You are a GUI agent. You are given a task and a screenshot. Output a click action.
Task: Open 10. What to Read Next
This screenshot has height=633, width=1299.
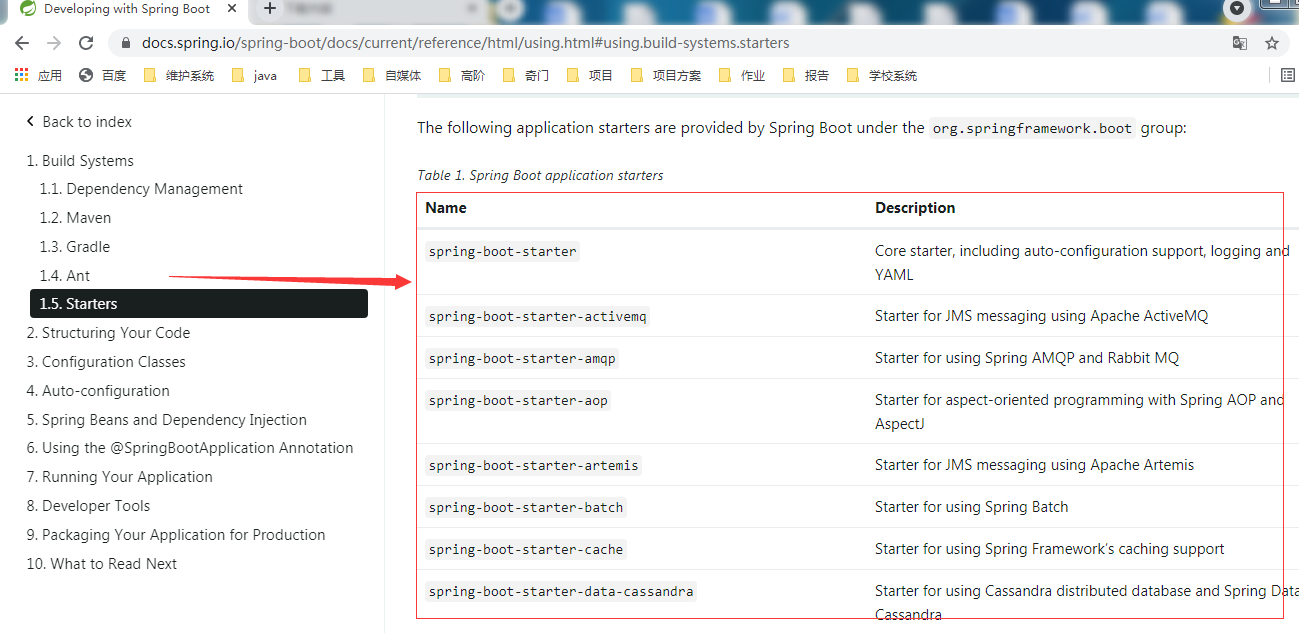(x=102, y=564)
